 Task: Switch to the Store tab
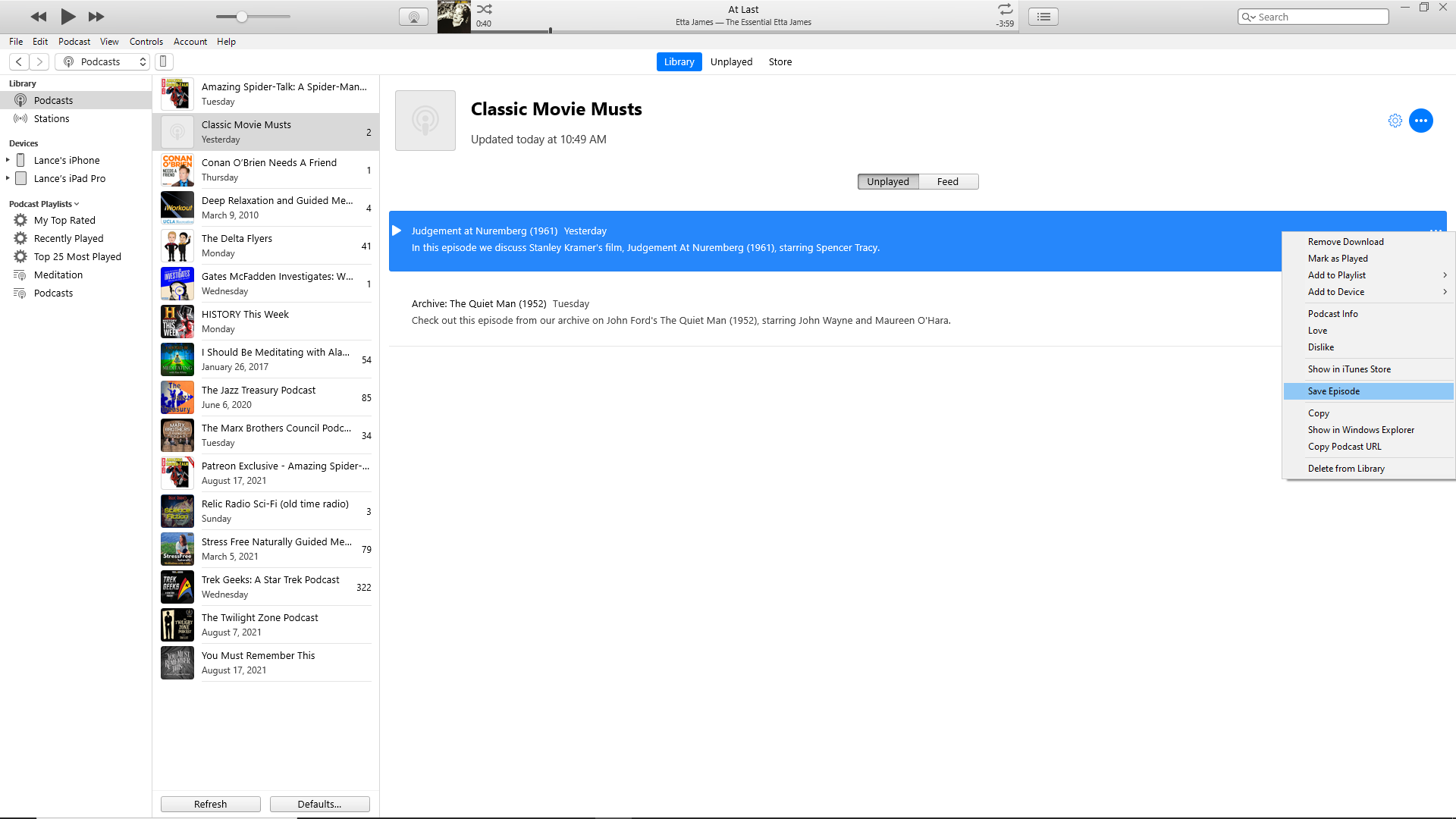point(780,62)
